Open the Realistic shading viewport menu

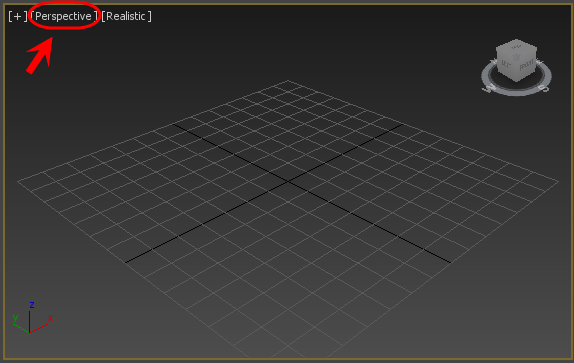[126, 16]
